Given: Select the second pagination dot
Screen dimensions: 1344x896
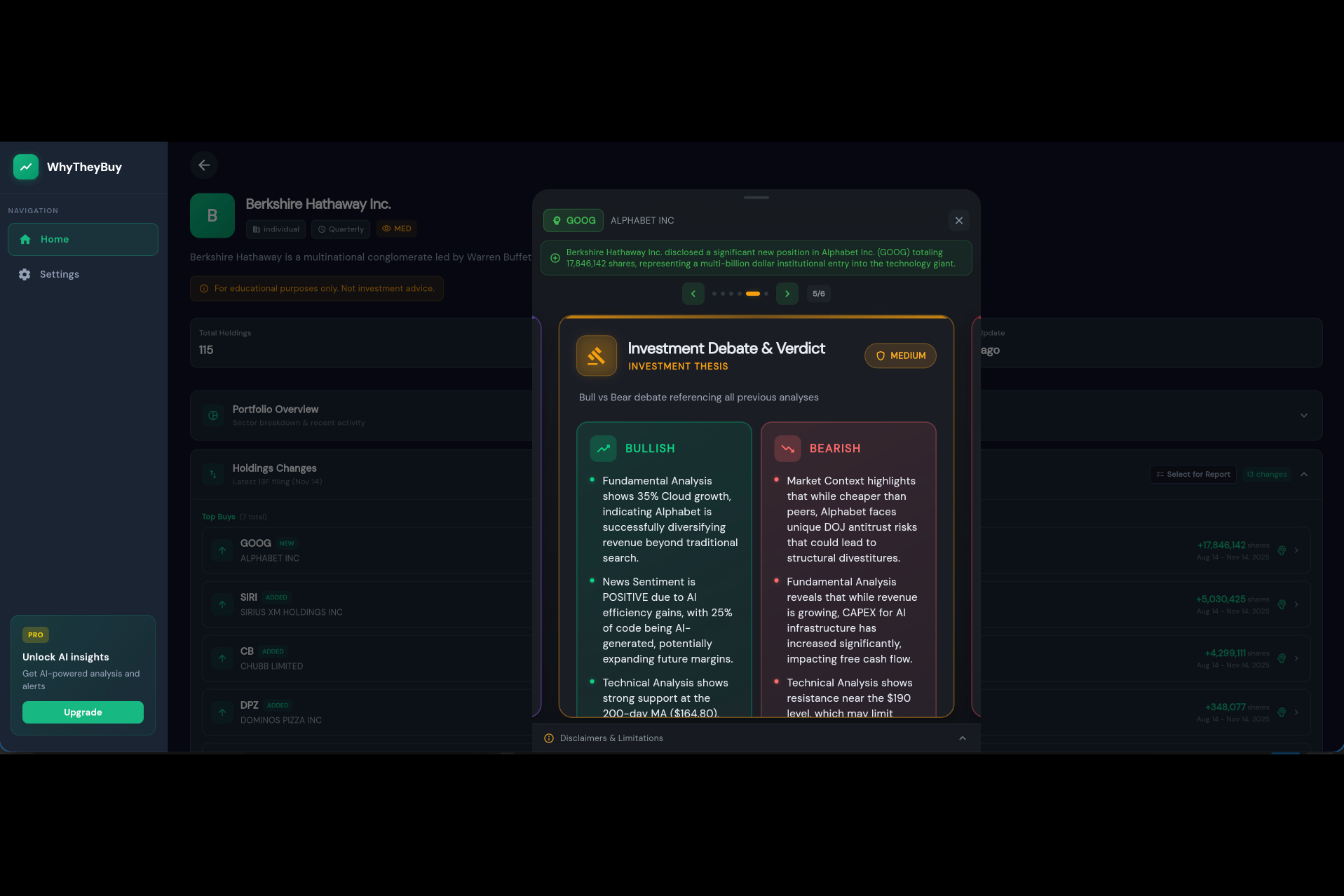Looking at the screenshot, I should click(723, 294).
